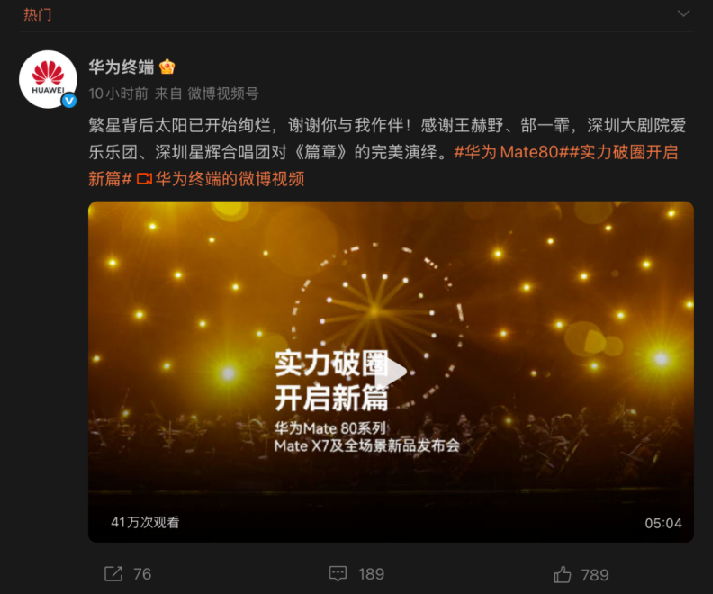Play the Mate 80 launch video
The image size is (713, 594).
coord(391,372)
